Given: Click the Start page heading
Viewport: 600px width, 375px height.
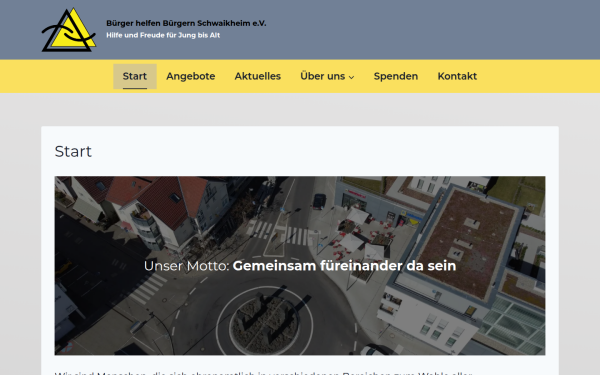Looking at the screenshot, I should pyautogui.click(x=73, y=152).
